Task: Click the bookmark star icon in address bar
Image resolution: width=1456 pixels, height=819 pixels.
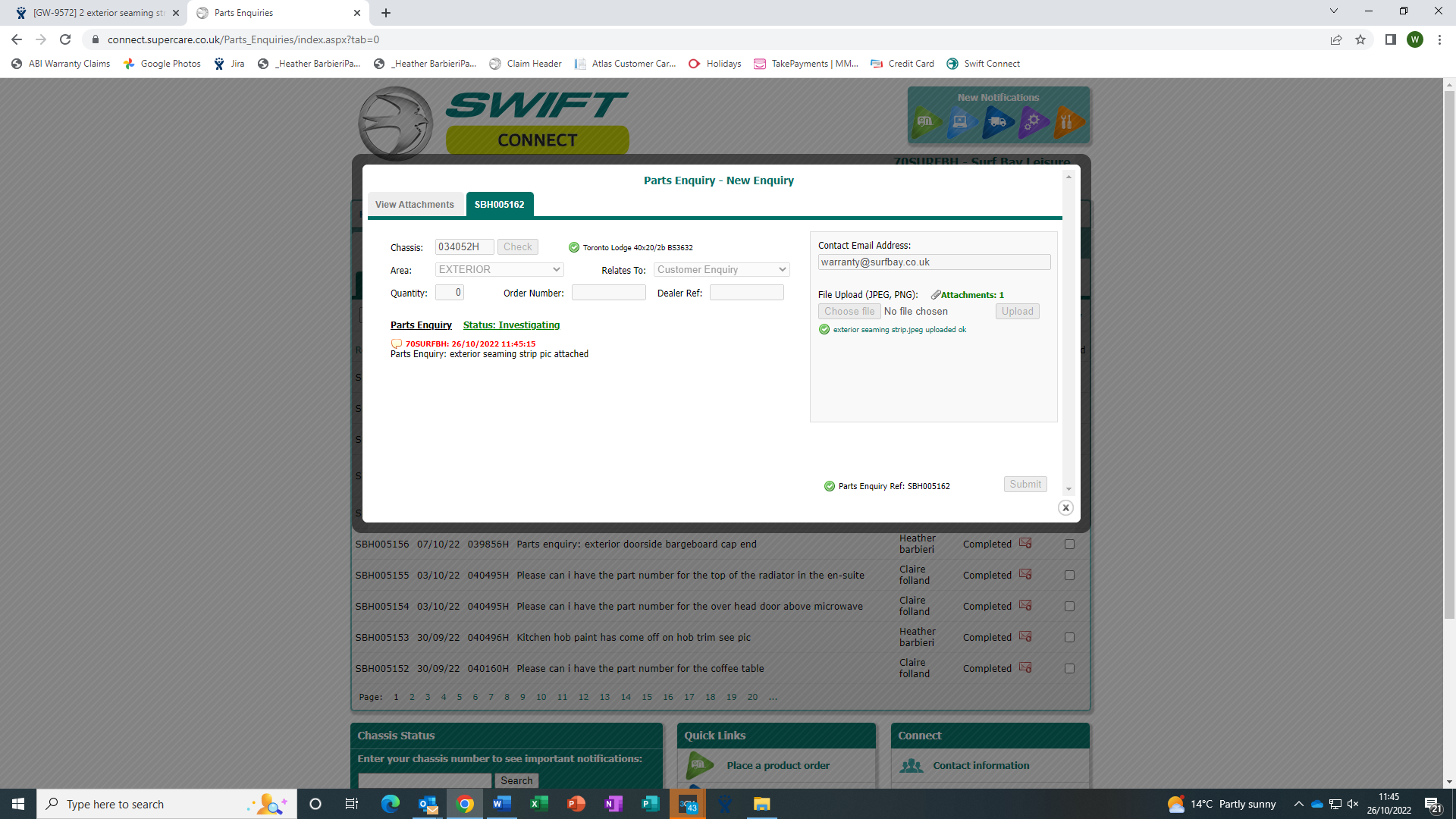Action: 1360,39
